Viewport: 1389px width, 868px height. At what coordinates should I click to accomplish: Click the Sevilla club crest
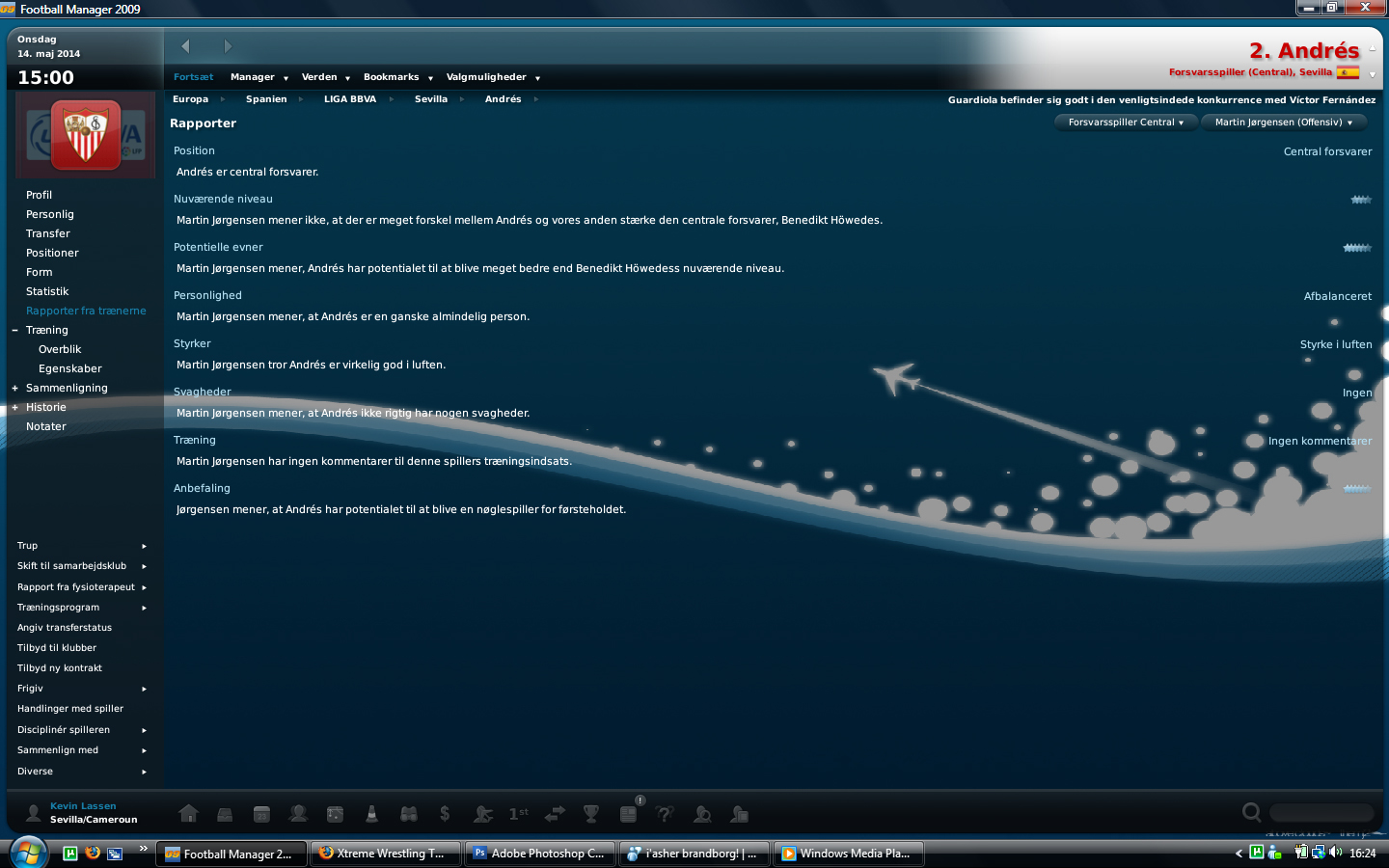(85, 135)
